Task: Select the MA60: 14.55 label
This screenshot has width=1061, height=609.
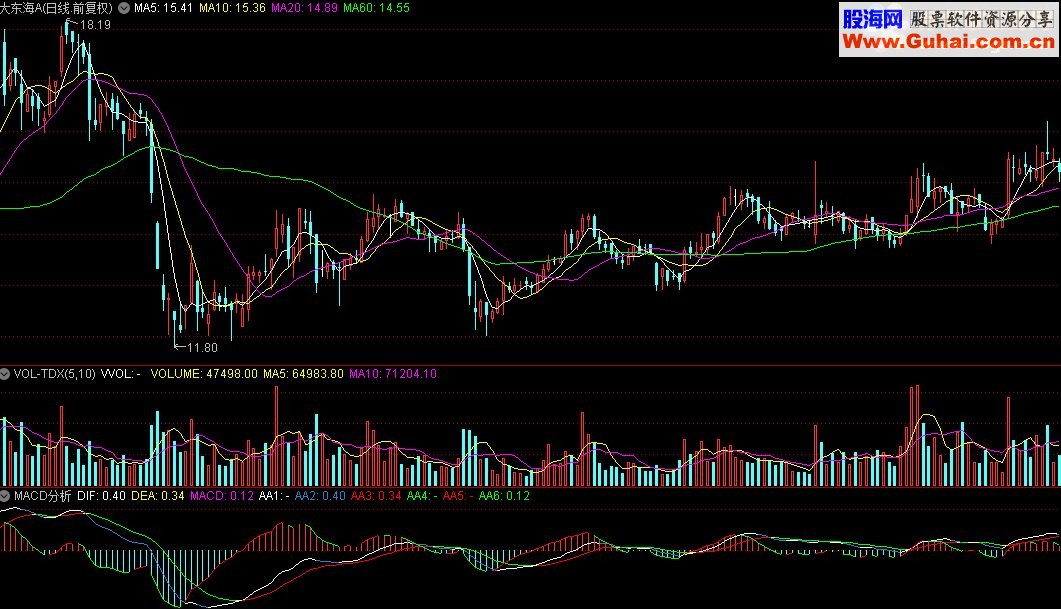Action: pos(376,8)
